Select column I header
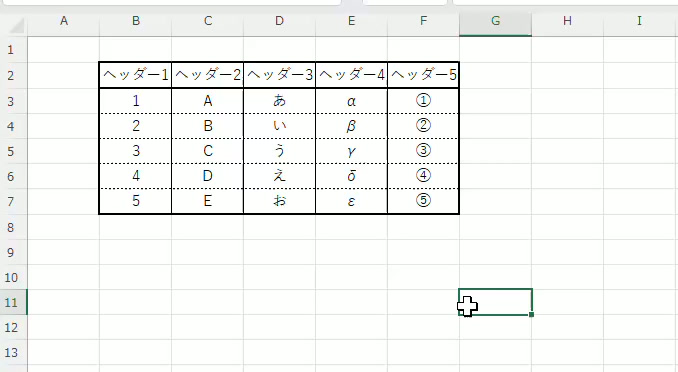The height and width of the screenshot is (372, 678). click(x=639, y=21)
